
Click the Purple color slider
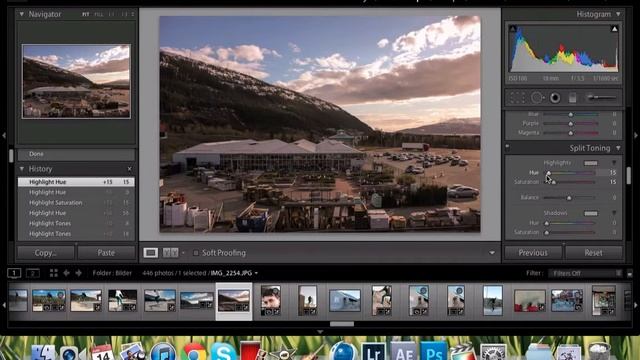coord(571,124)
